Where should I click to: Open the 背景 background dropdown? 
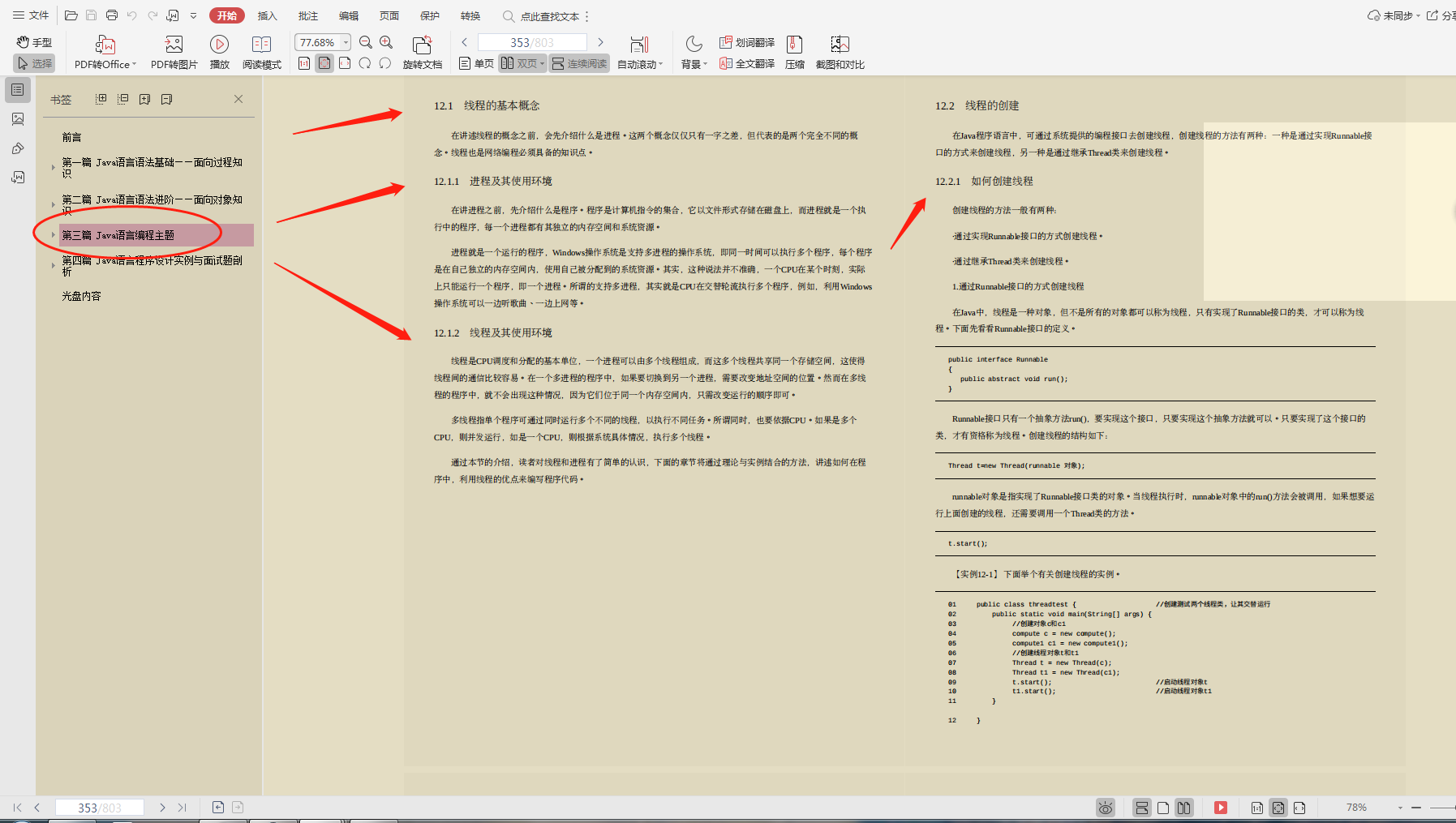pos(694,53)
